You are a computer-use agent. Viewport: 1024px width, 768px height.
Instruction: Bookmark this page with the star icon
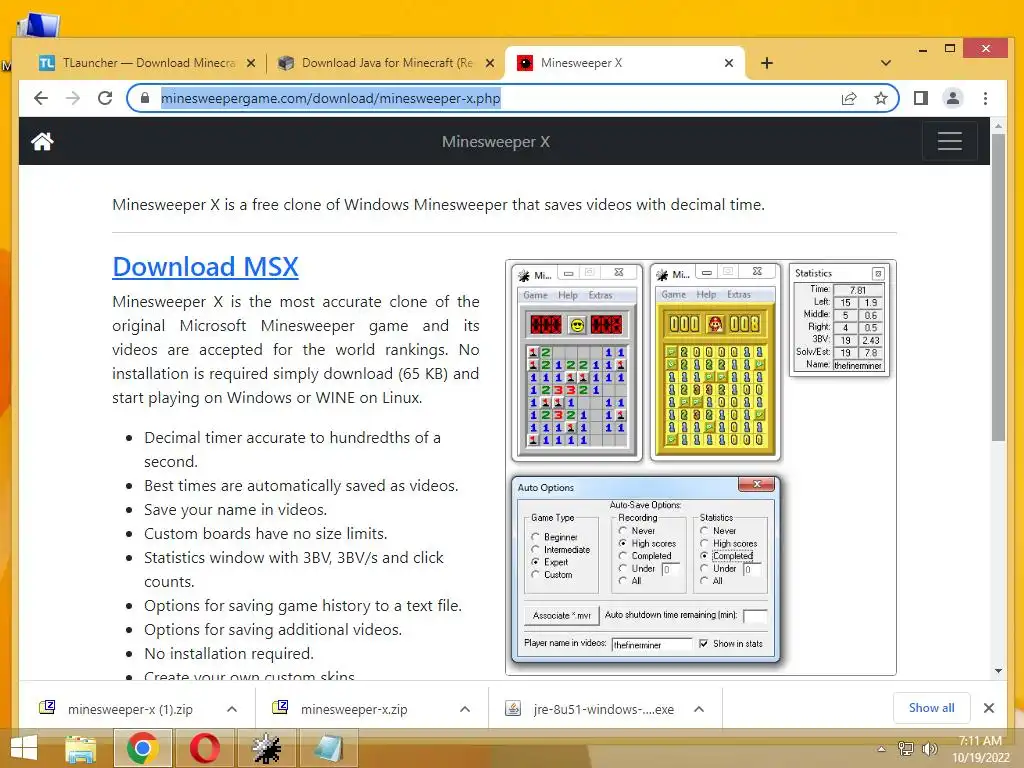(881, 98)
